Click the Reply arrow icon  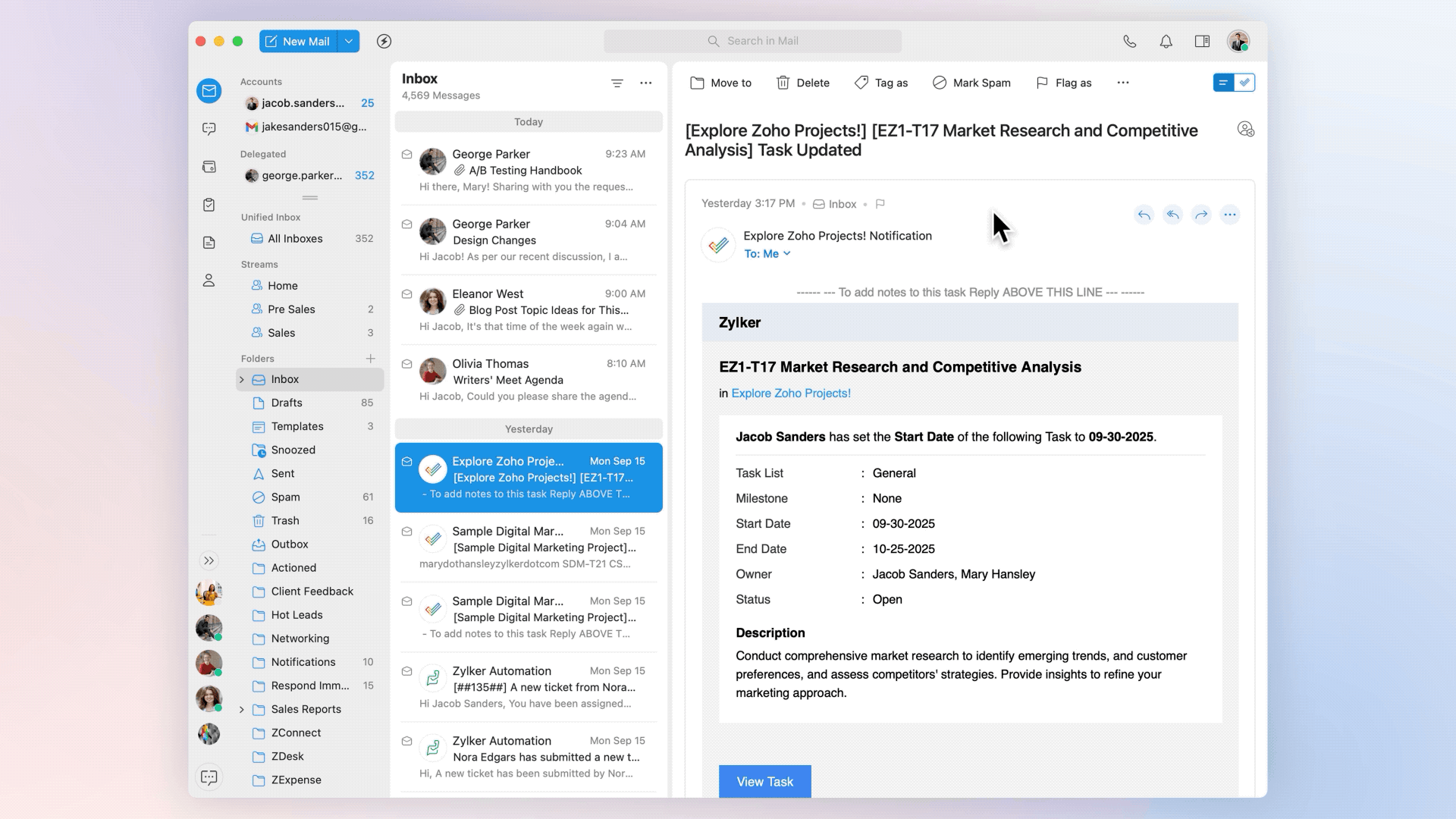pos(1144,215)
